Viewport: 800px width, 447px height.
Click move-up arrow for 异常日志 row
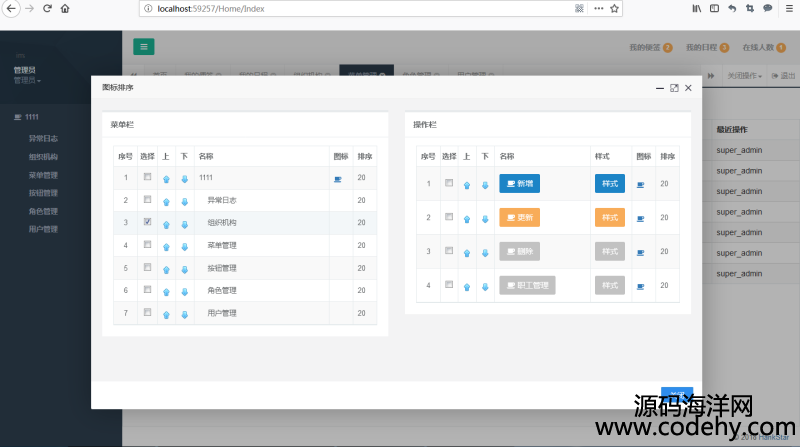click(166, 201)
